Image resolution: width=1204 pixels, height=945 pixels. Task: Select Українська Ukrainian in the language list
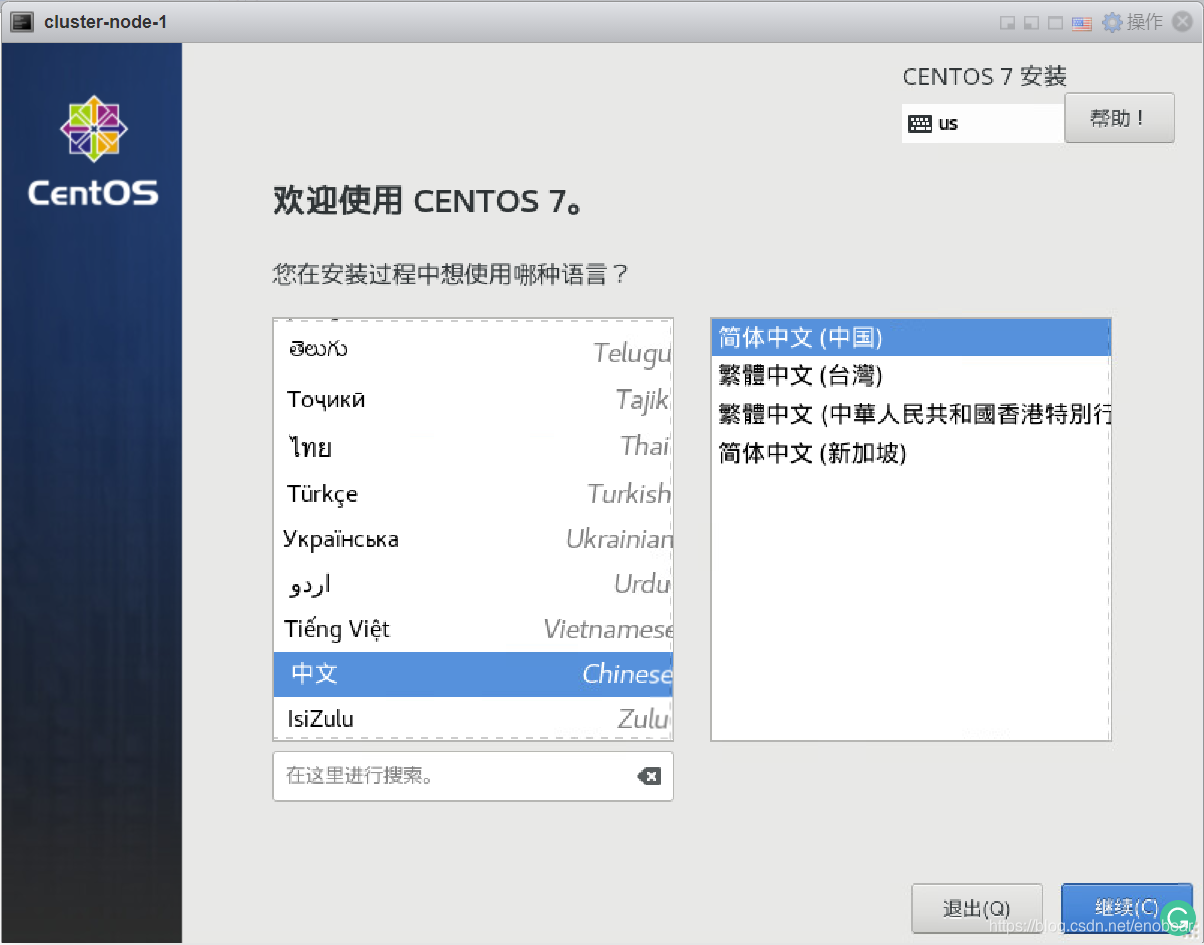[473, 539]
